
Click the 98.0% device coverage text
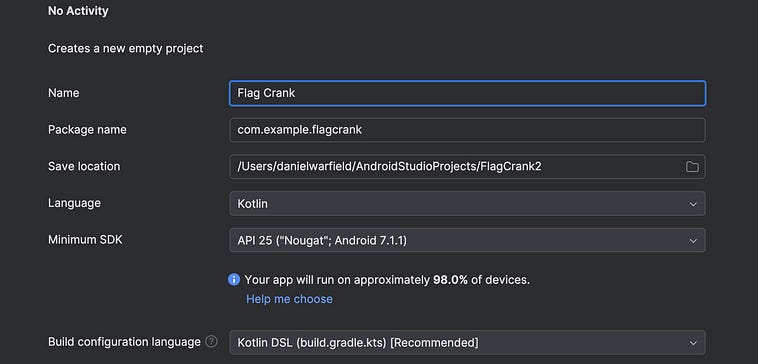(x=450, y=279)
